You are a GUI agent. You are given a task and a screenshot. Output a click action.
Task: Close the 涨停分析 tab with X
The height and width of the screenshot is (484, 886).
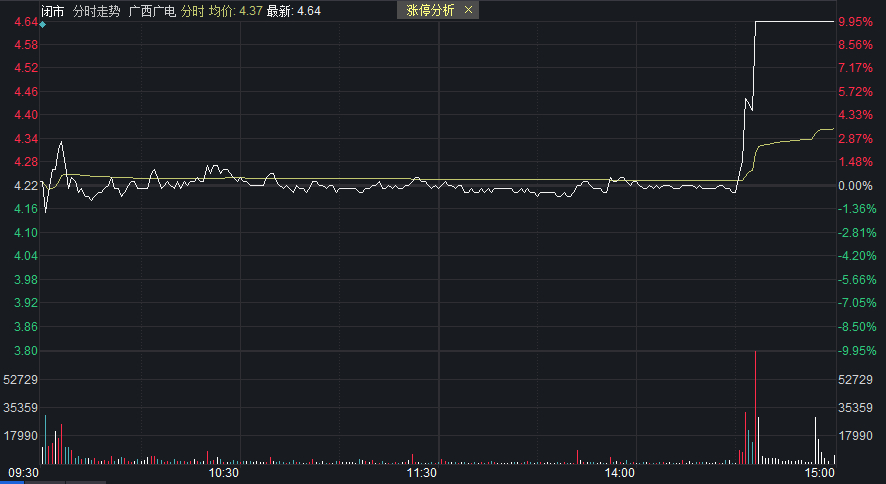pos(468,10)
